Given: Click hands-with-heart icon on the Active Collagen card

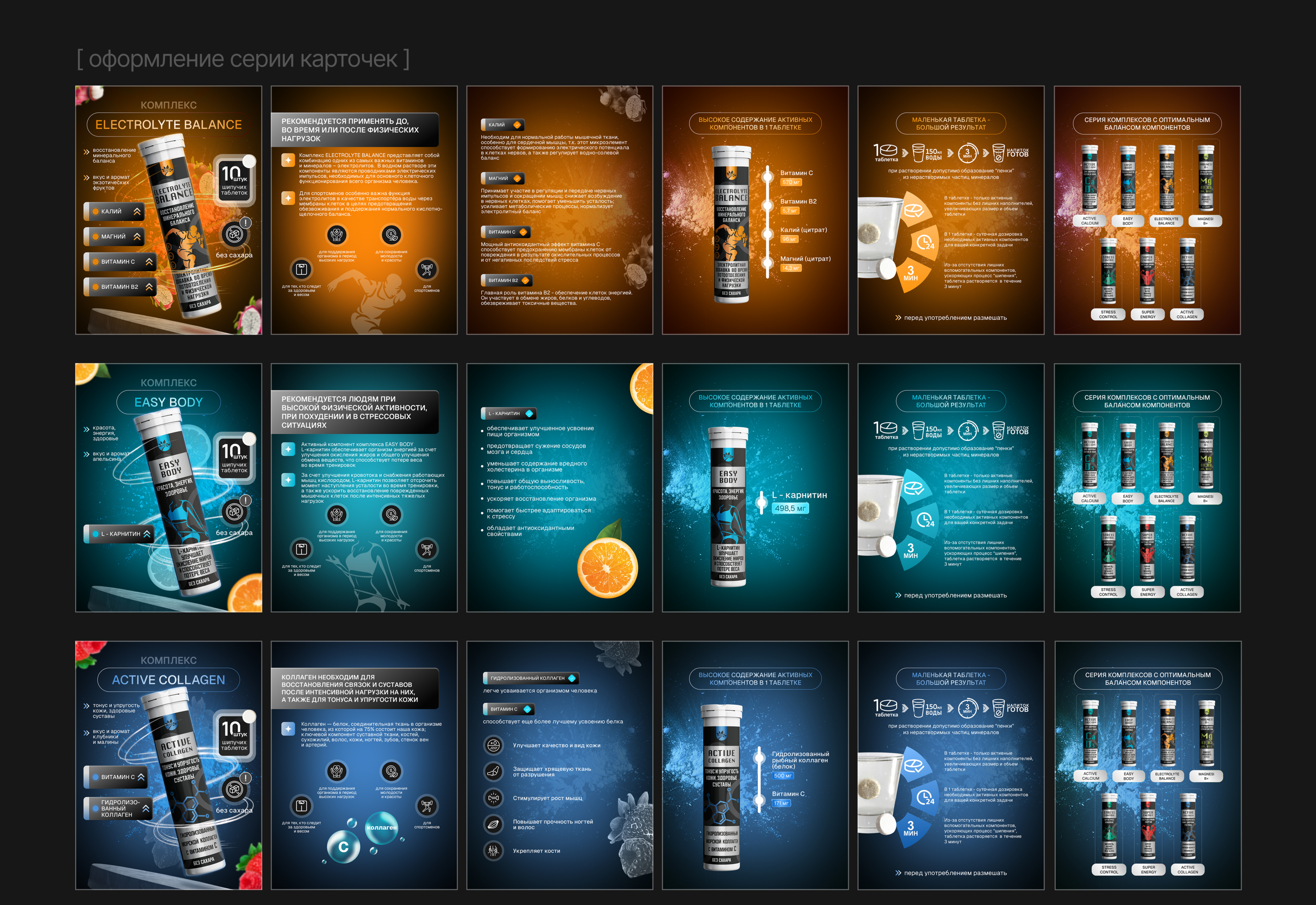Looking at the screenshot, I should tap(337, 771).
